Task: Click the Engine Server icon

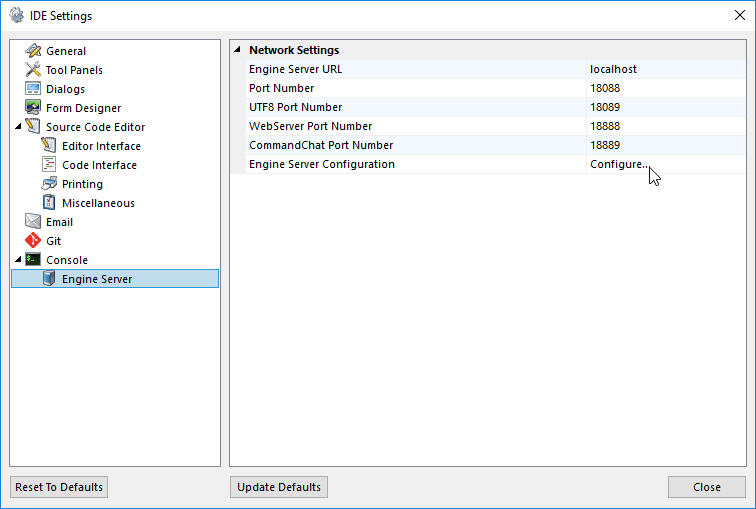Action: point(49,279)
